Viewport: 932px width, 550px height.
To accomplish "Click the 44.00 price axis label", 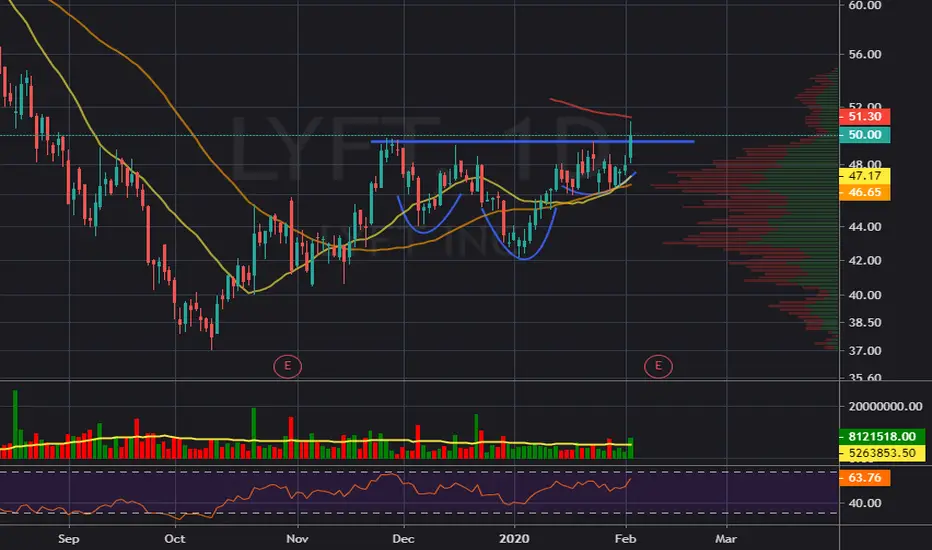I will pyautogui.click(x=865, y=227).
